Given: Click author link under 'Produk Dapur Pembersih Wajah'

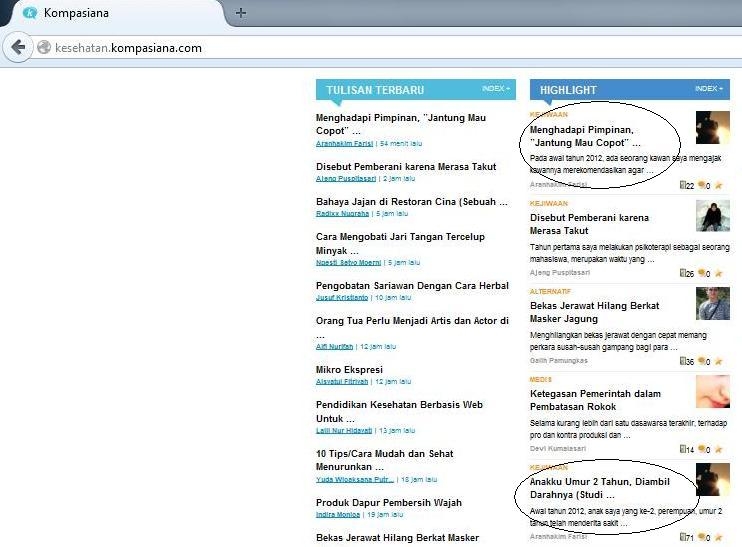Looking at the screenshot, I should [x=338, y=514].
